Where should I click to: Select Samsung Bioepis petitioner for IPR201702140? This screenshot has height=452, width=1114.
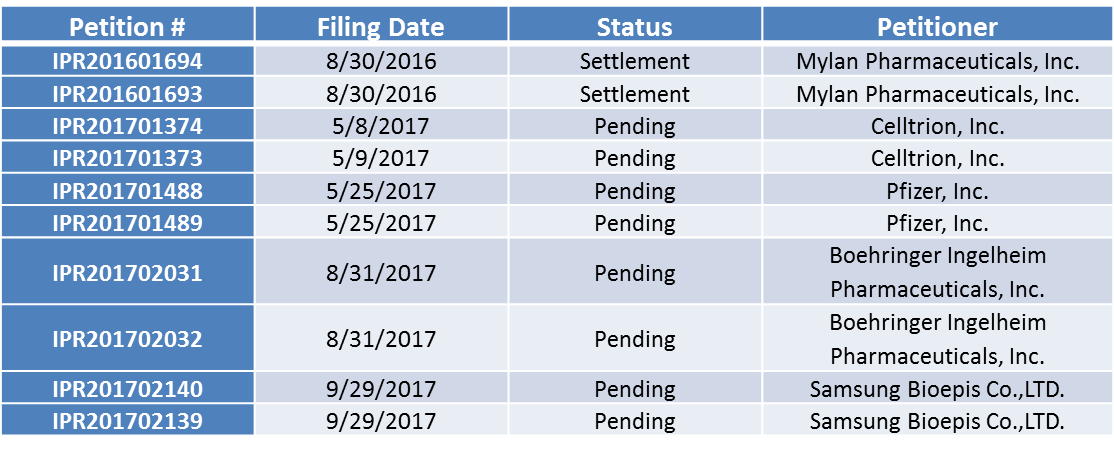tap(937, 389)
